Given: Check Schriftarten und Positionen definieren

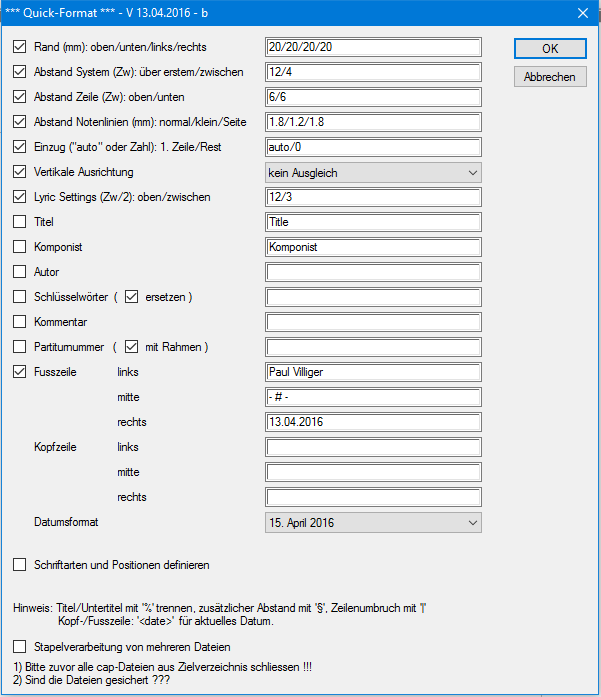Looking at the screenshot, I should coord(20,565).
